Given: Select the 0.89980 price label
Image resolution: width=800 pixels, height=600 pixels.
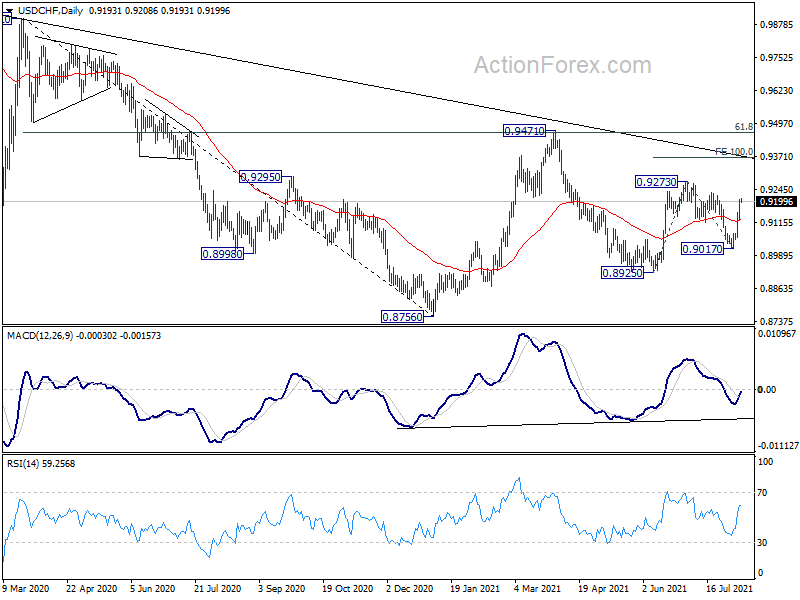Looking at the screenshot, I should click(x=222, y=254).
